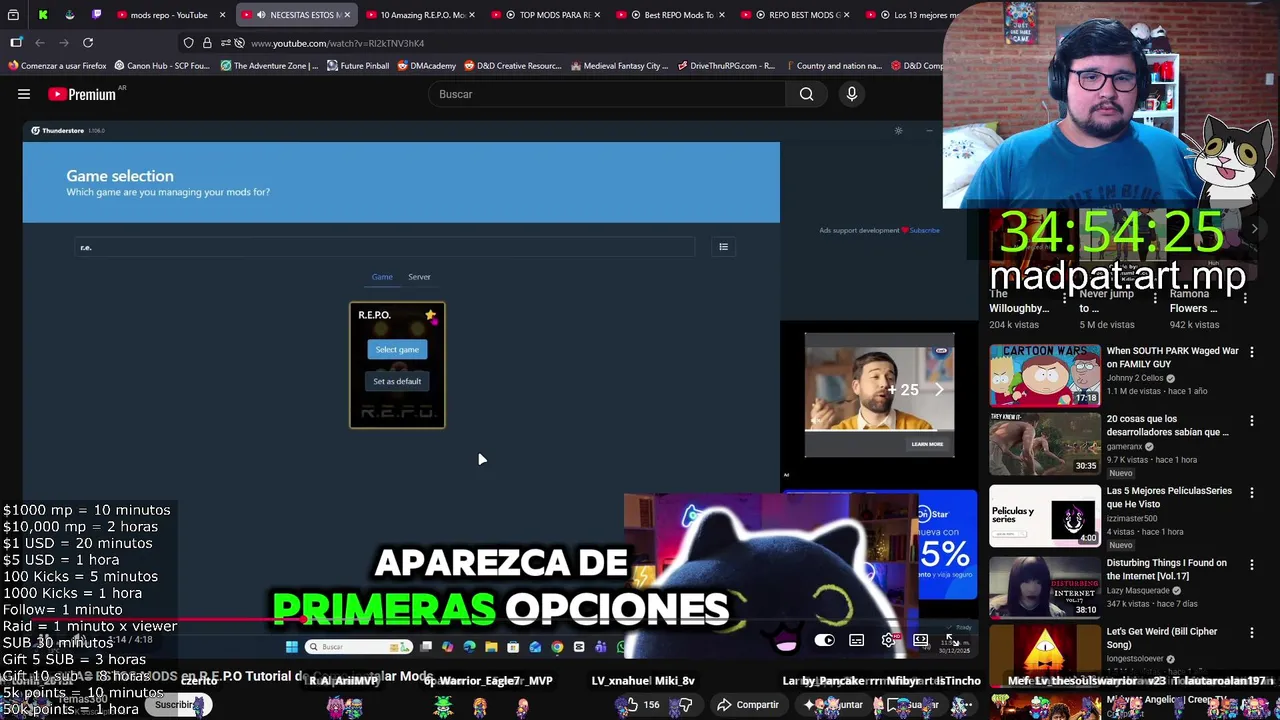Mute the NECESITAS ESTOS tab audio icon
Viewport: 1280px width, 720px height.
pos(261,15)
